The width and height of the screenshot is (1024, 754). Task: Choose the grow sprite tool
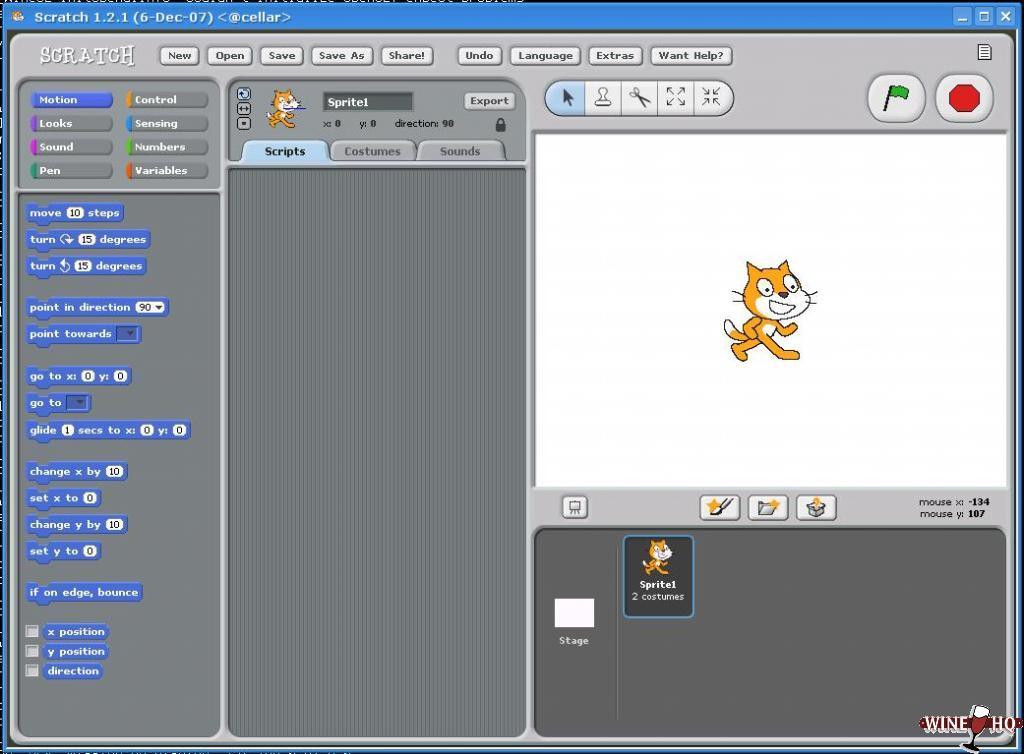coord(676,98)
